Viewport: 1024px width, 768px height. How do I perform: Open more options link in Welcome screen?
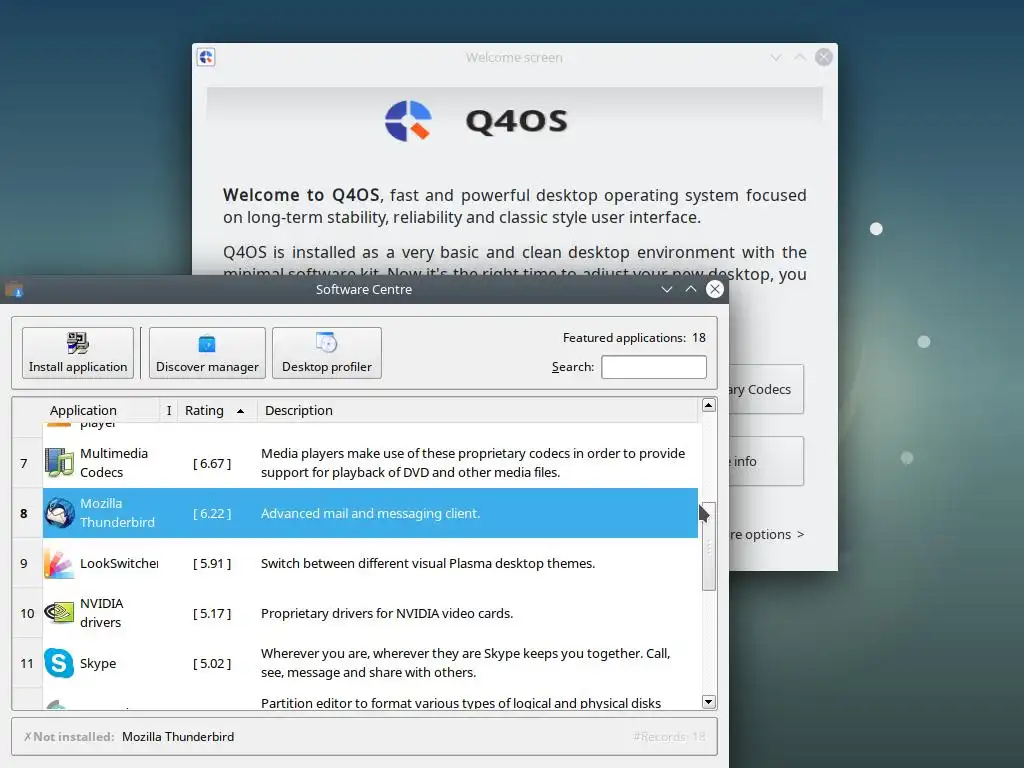click(x=767, y=534)
